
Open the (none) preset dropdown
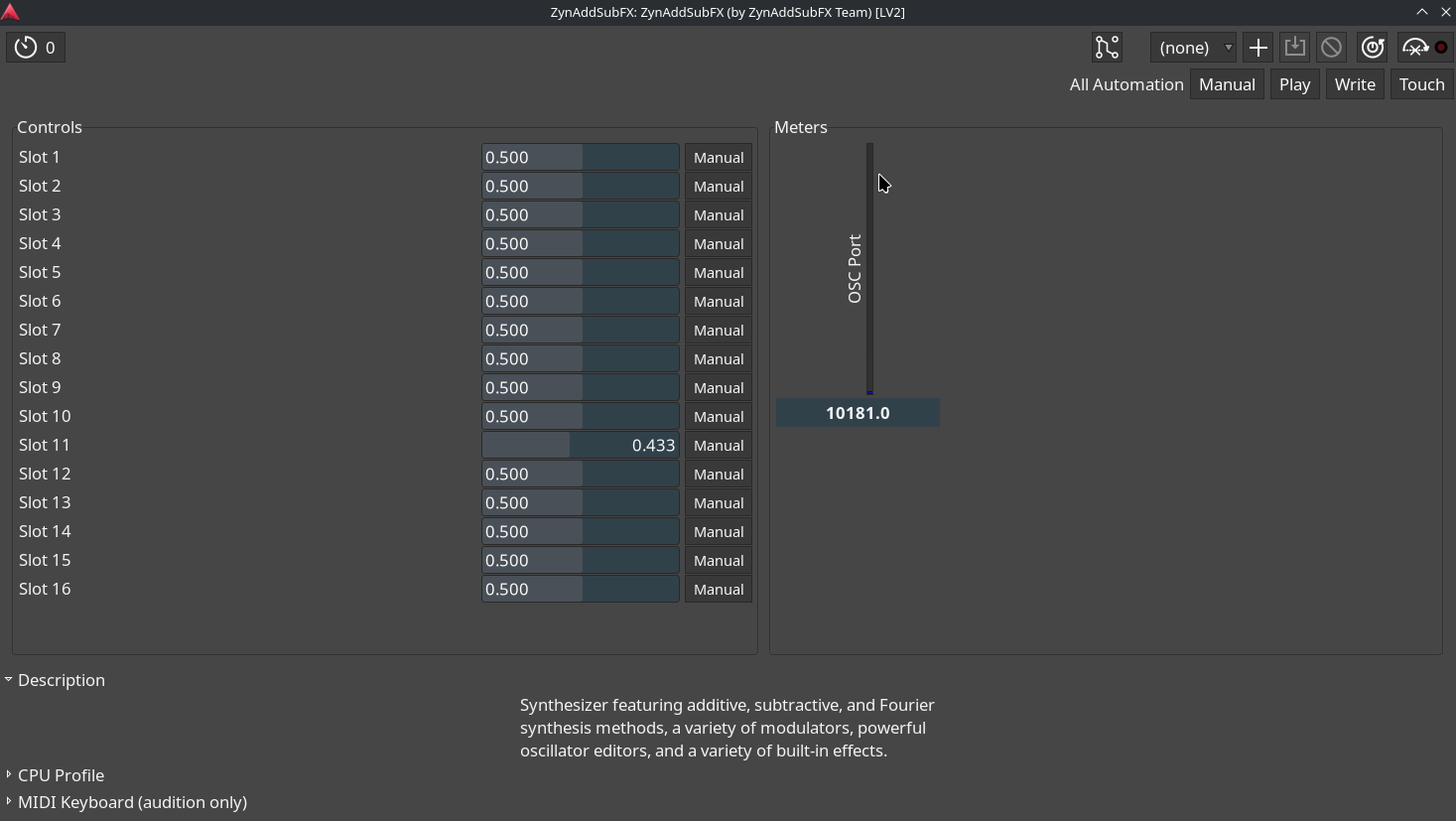point(1192,48)
